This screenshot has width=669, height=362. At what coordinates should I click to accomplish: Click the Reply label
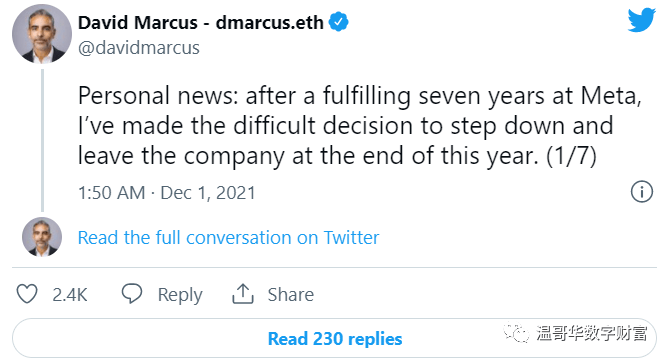[180, 295]
